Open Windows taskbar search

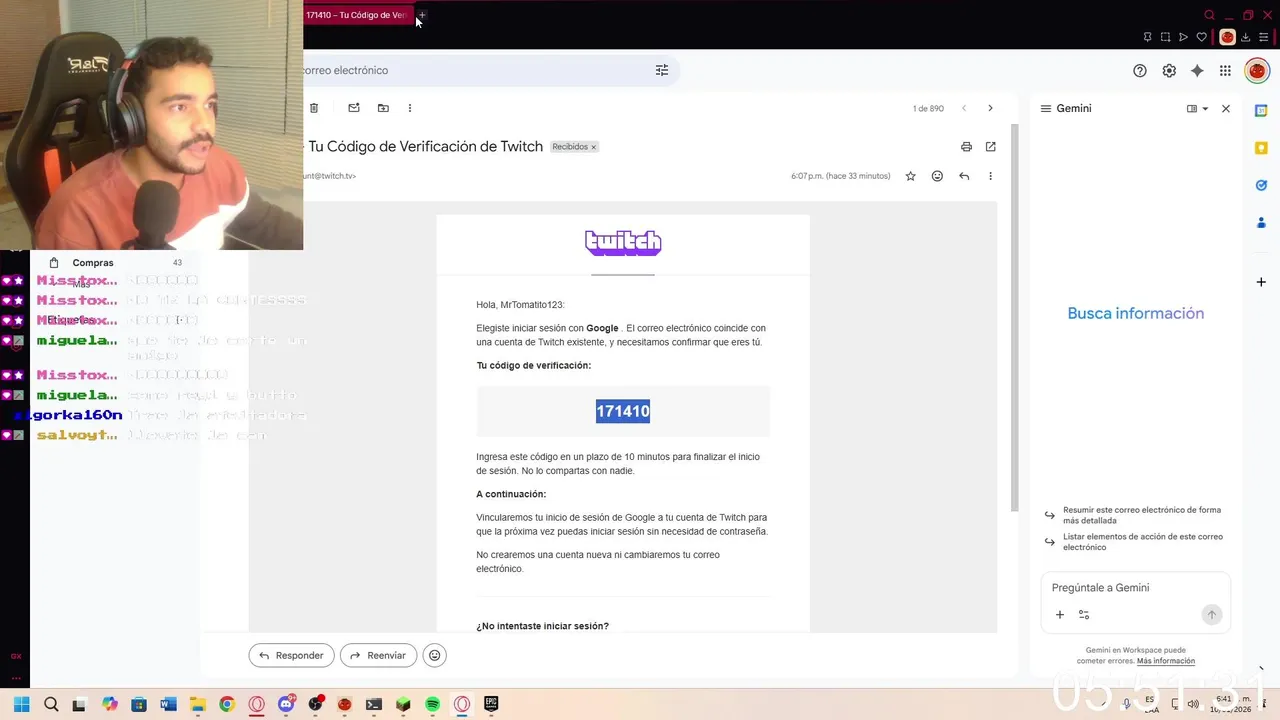[x=51, y=704]
